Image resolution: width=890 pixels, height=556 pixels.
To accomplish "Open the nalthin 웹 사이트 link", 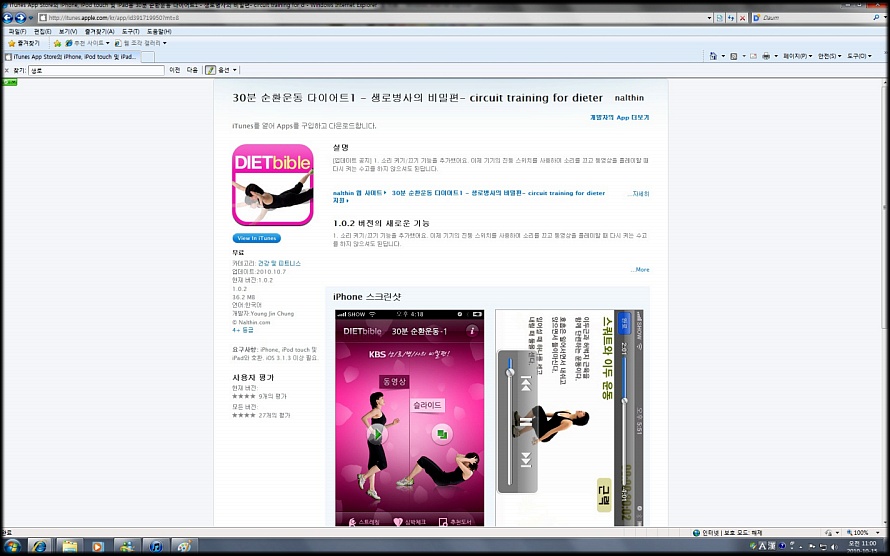I will click(359, 193).
